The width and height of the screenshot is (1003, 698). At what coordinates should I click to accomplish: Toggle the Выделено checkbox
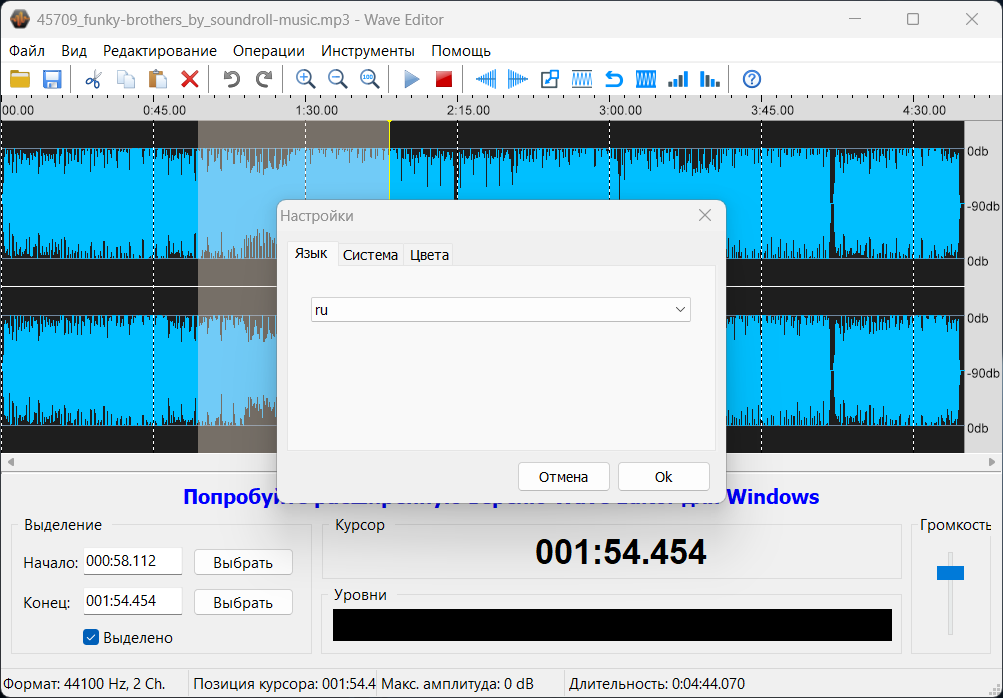[91, 637]
